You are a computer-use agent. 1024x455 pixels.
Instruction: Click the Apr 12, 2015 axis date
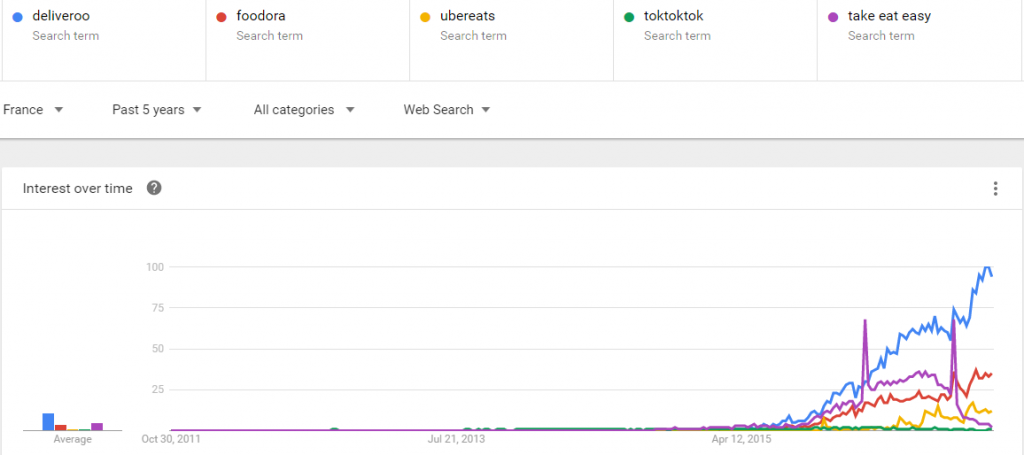741,438
